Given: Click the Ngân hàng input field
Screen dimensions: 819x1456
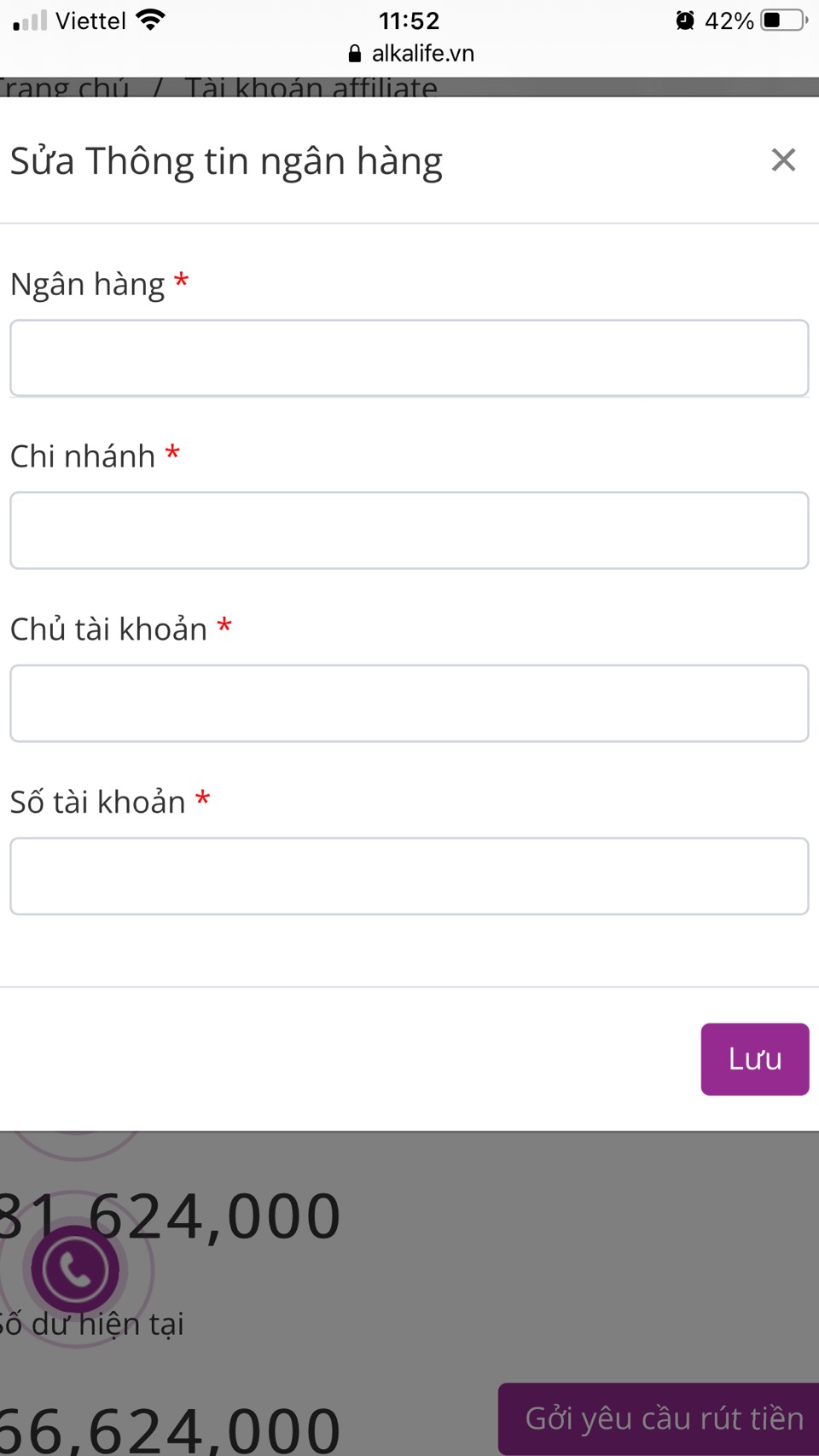Looking at the screenshot, I should [x=409, y=358].
